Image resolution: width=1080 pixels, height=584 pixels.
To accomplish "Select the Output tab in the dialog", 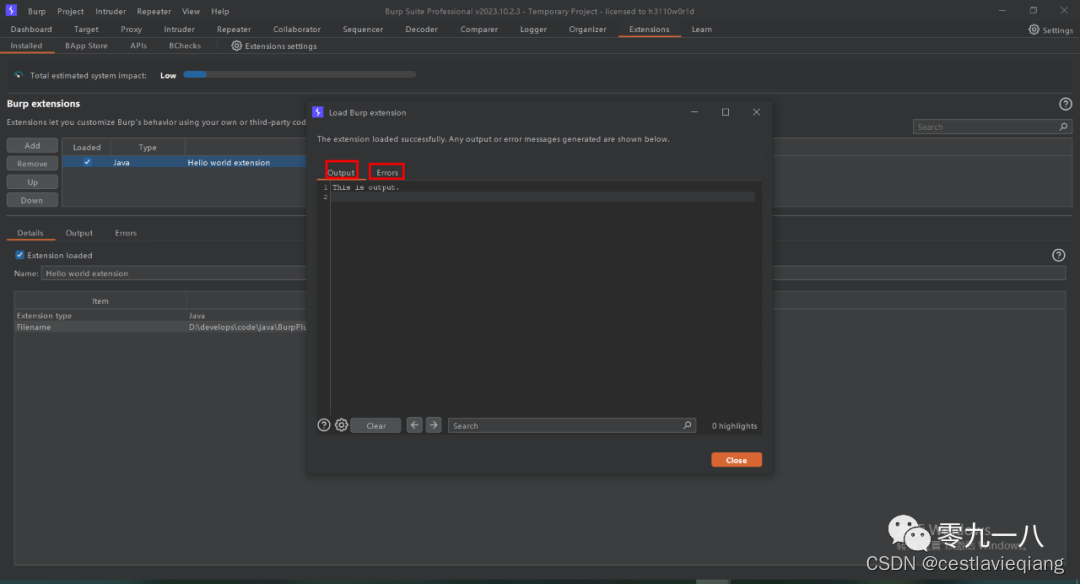I will click(x=341, y=172).
